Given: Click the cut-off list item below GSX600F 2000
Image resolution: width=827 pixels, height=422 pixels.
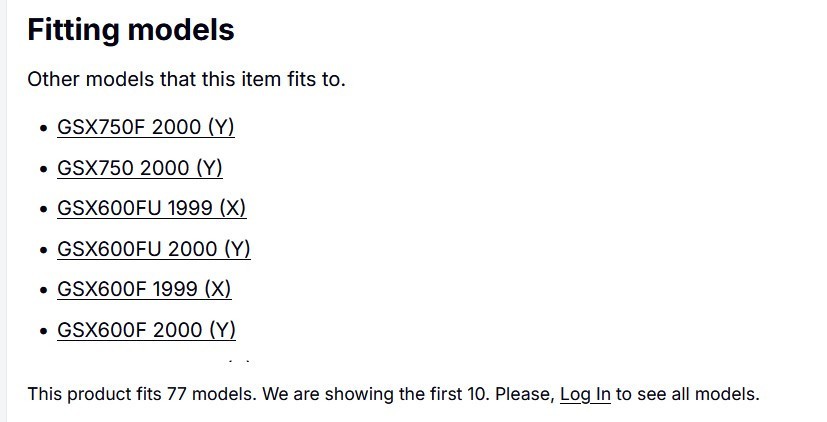Looking at the screenshot, I should pos(240,362).
